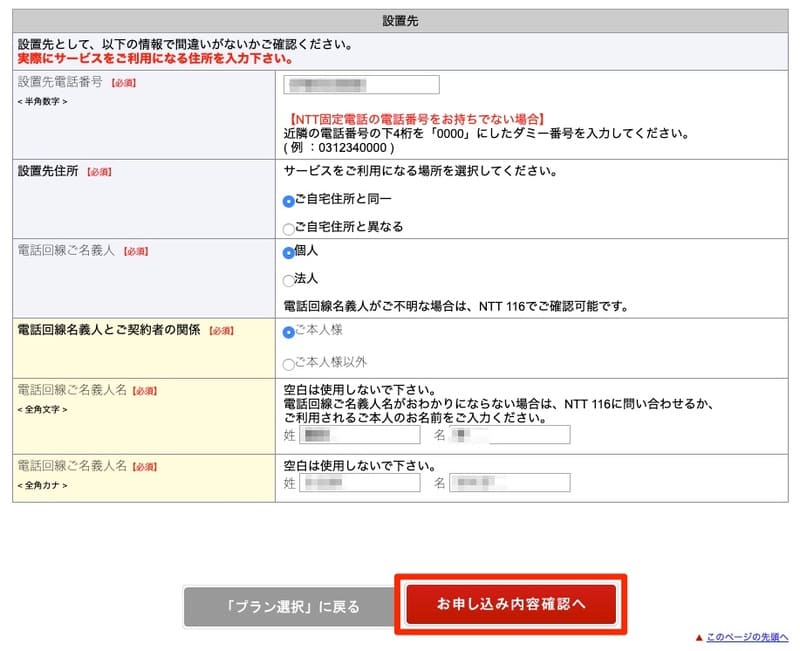The height and width of the screenshot is (651, 800).
Task: Select ご自宅住所と異なる radio button
Action: (288, 229)
